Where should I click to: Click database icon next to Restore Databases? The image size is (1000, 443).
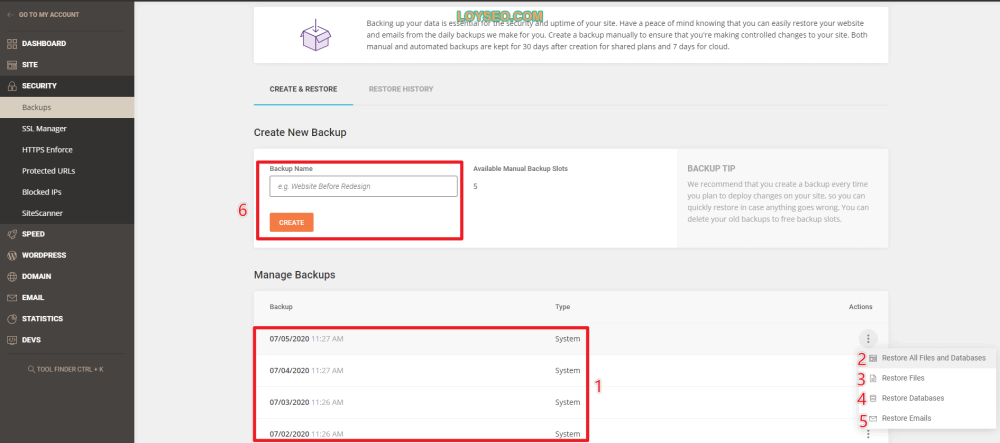[x=873, y=398]
